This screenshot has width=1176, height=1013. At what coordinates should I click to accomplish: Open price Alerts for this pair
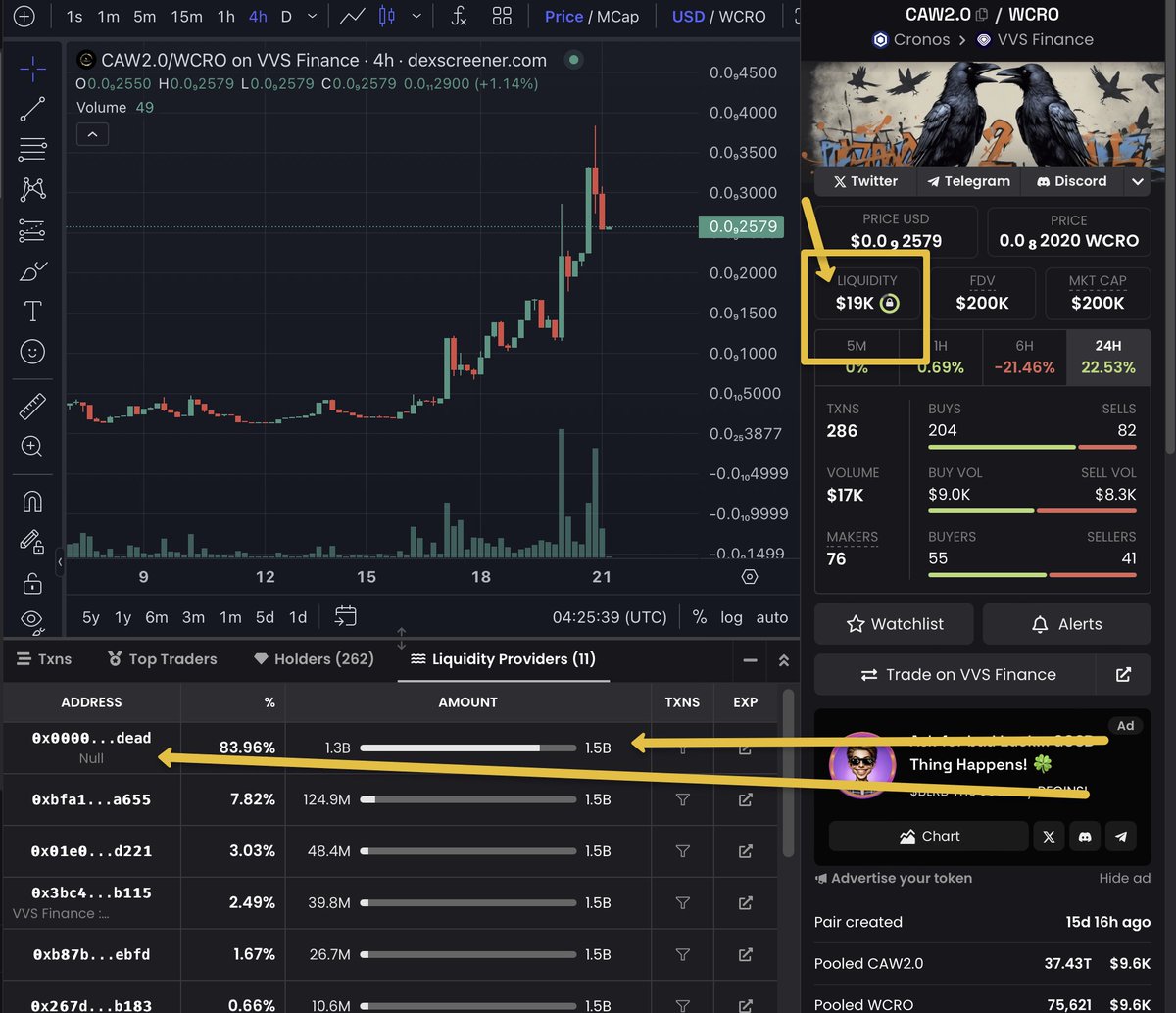1066,624
